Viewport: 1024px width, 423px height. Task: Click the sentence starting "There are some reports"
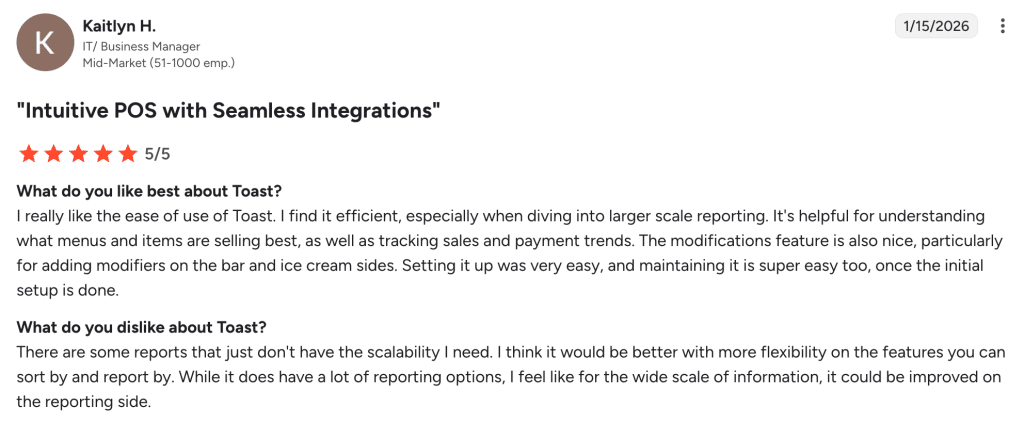200,353
